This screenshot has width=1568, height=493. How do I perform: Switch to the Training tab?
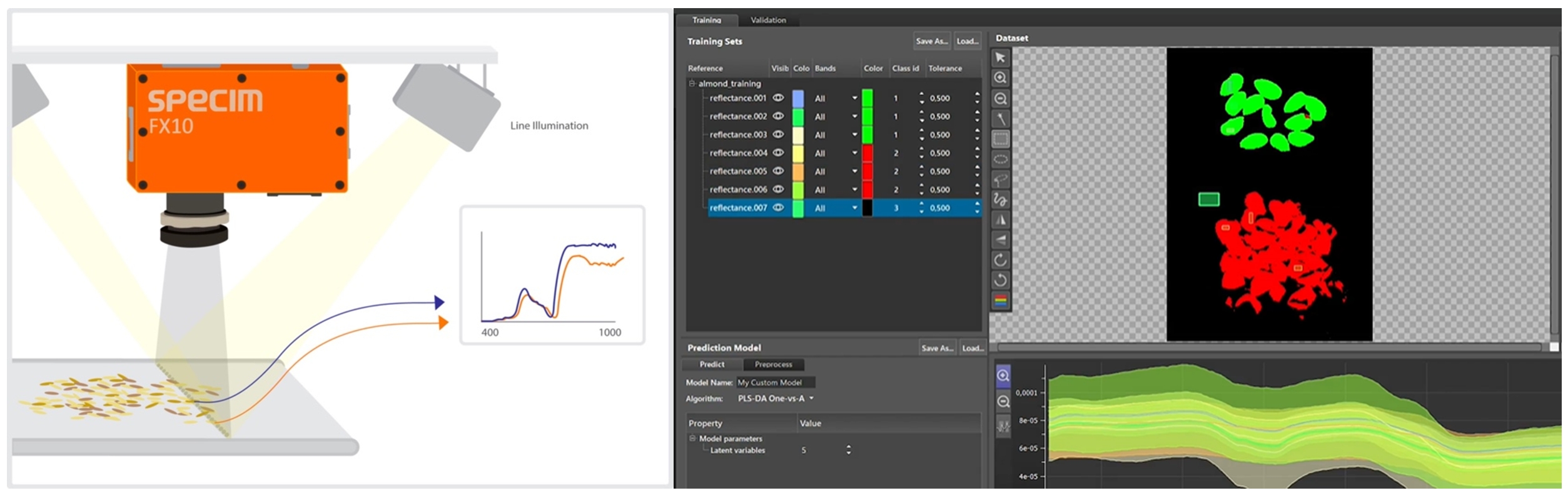(707, 20)
